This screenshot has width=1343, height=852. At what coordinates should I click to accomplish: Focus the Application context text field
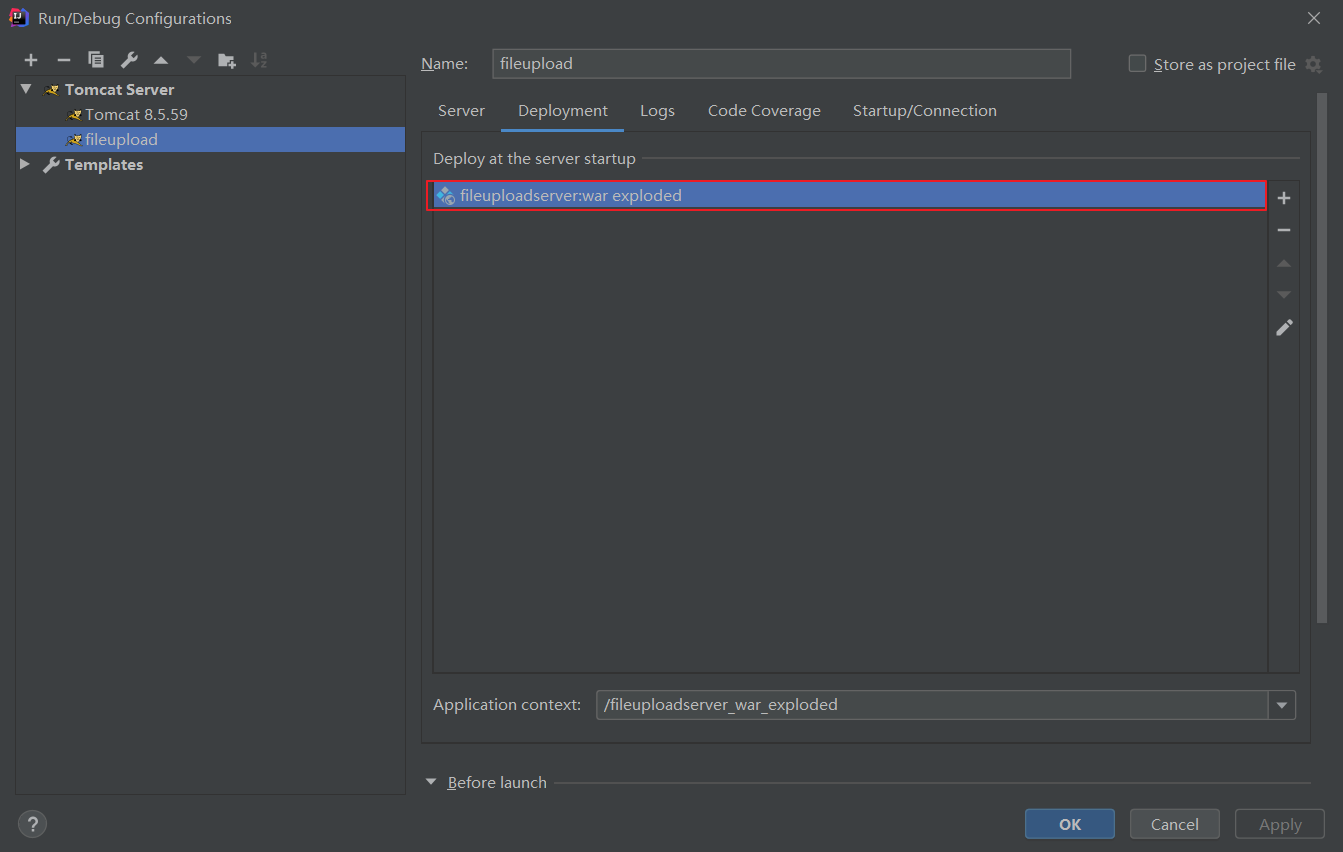[x=932, y=705]
